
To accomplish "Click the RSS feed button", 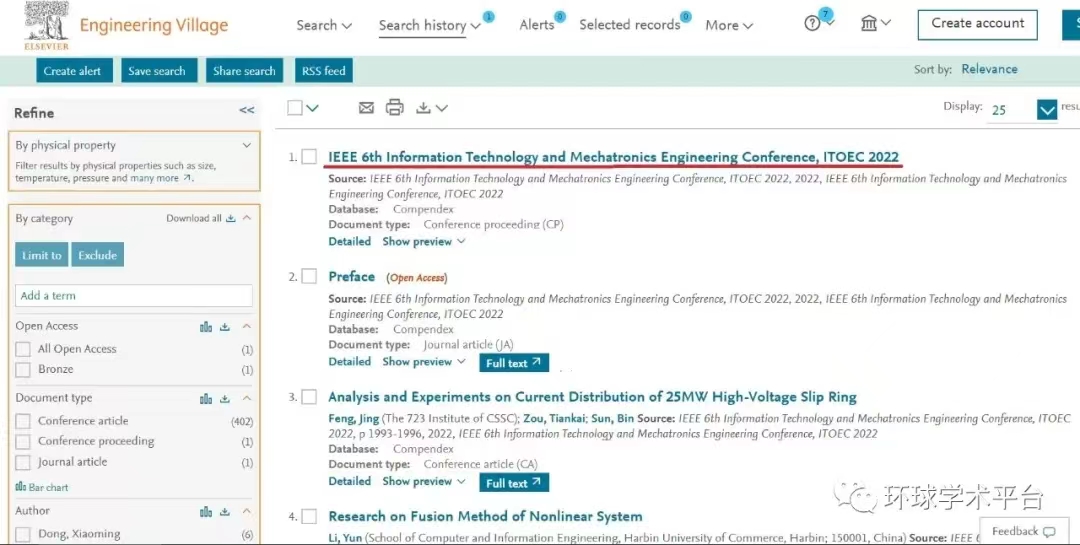I will [324, 70].
